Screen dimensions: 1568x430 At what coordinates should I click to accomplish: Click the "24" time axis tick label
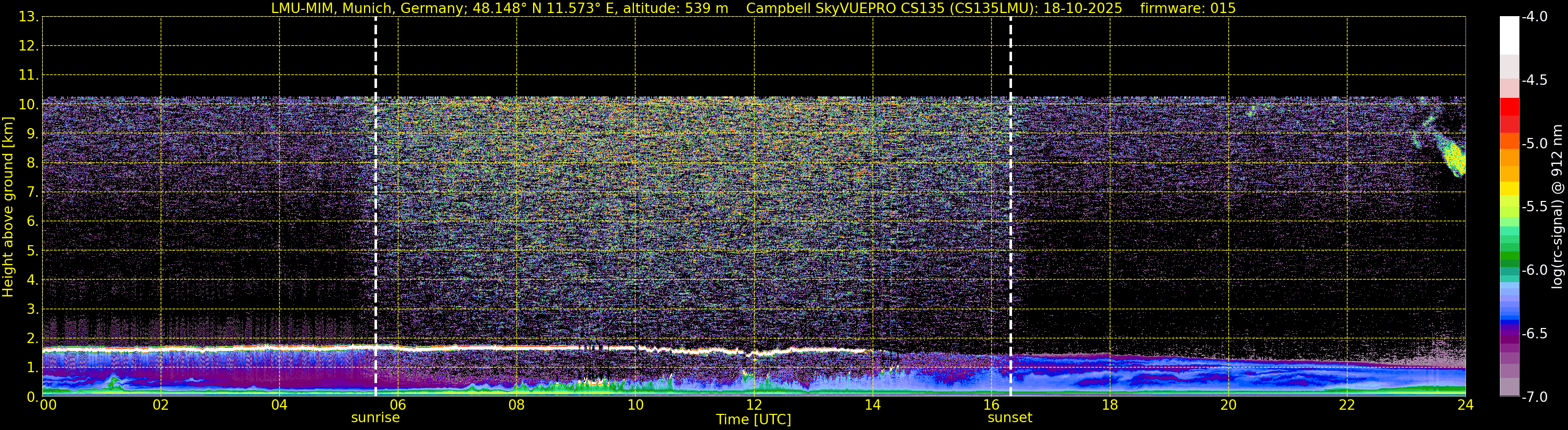point(1466,405)
